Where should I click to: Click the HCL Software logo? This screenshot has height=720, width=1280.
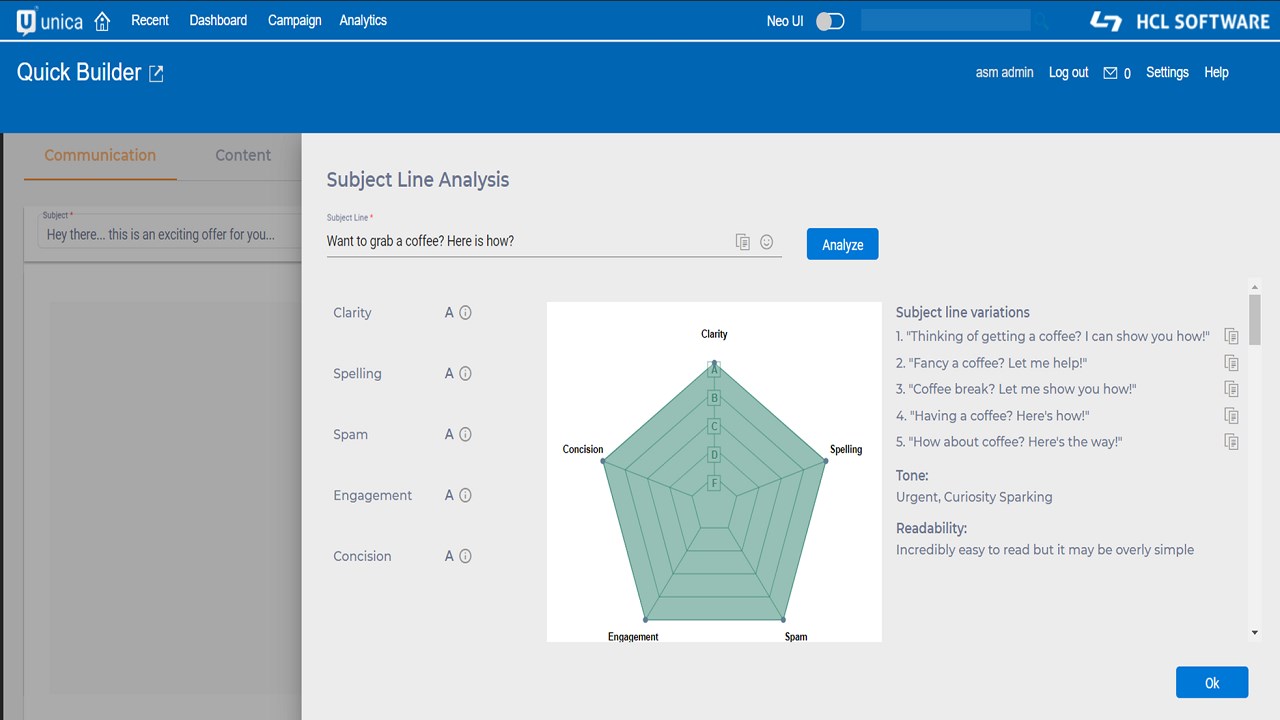[1179, 21]
